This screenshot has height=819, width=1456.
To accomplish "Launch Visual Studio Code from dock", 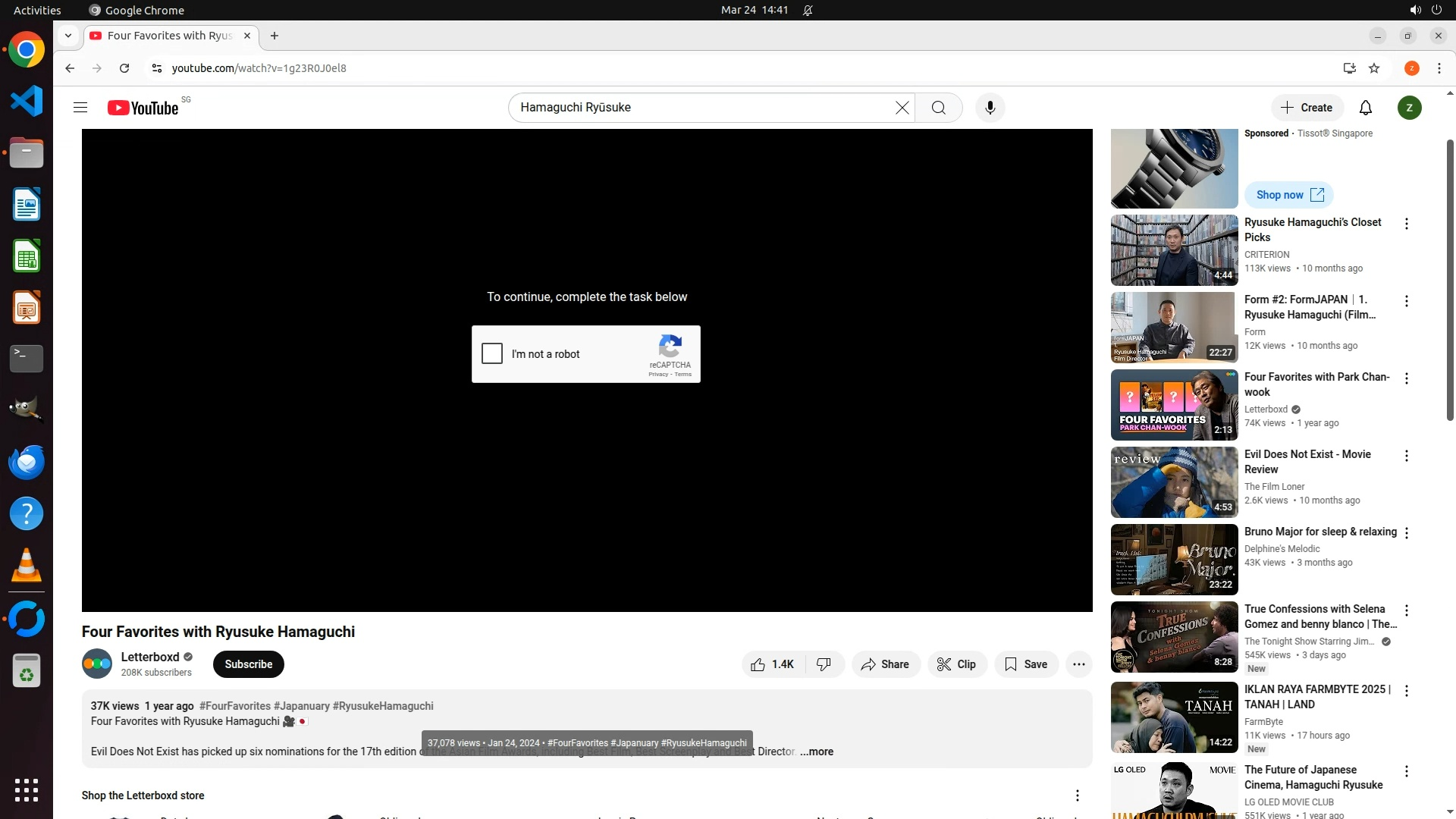I will pos(27,102).
